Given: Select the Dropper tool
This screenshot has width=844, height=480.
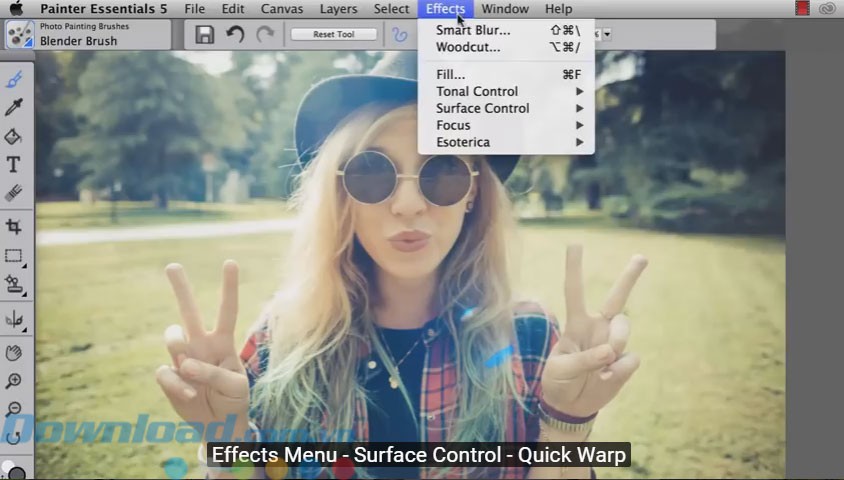Looking at the screenshot, I should pyautogui.click(x=14, y=107).
